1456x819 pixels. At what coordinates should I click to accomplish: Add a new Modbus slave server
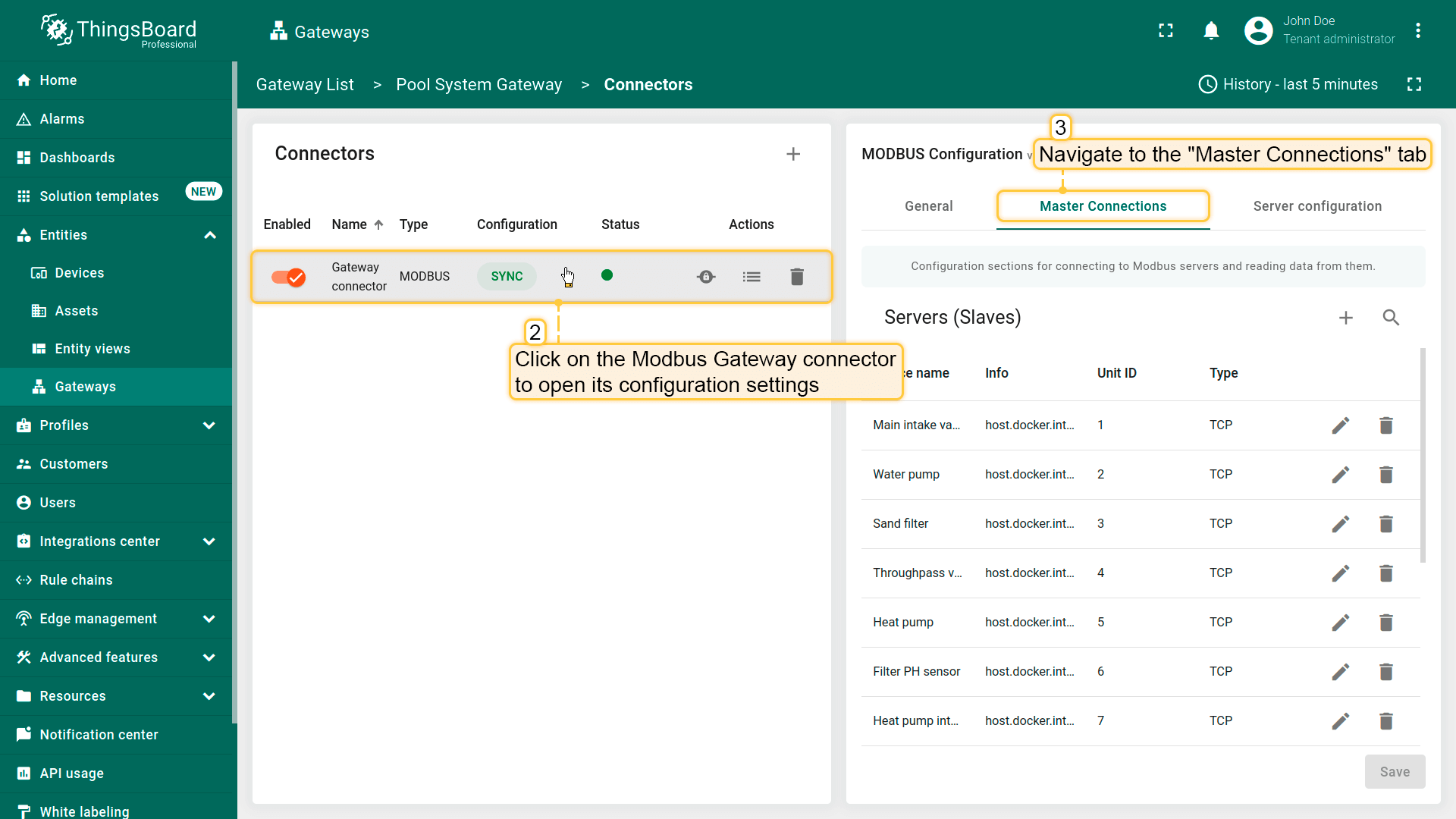click(1345, 318)
